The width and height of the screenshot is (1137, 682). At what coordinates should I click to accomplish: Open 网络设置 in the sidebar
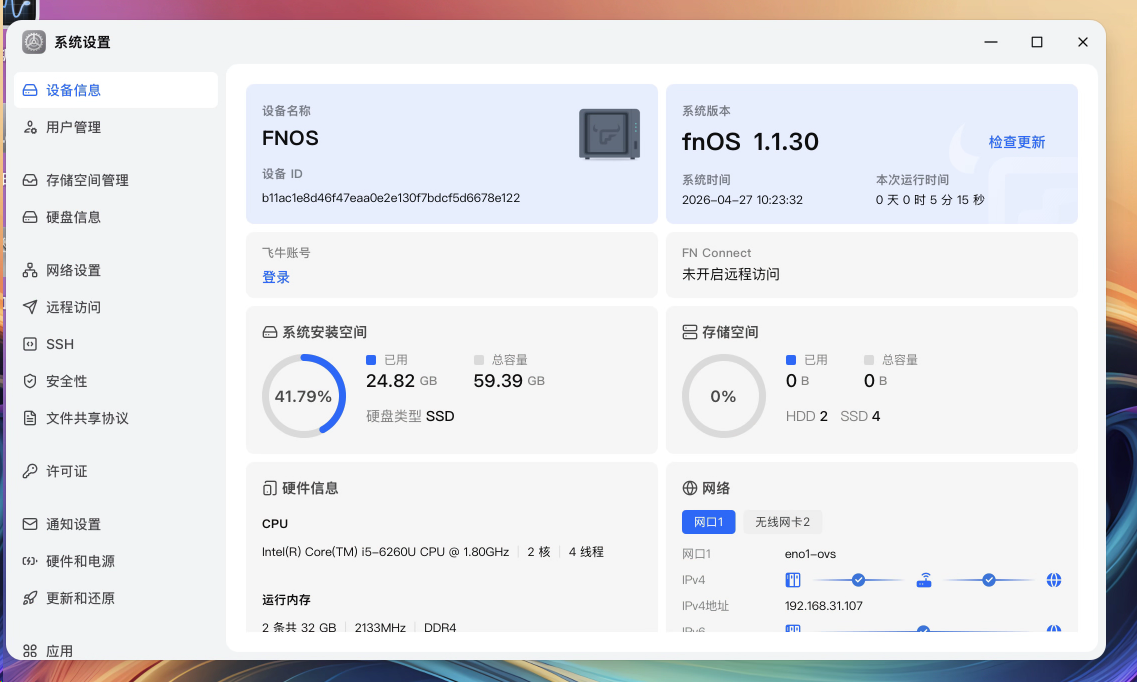115,270
